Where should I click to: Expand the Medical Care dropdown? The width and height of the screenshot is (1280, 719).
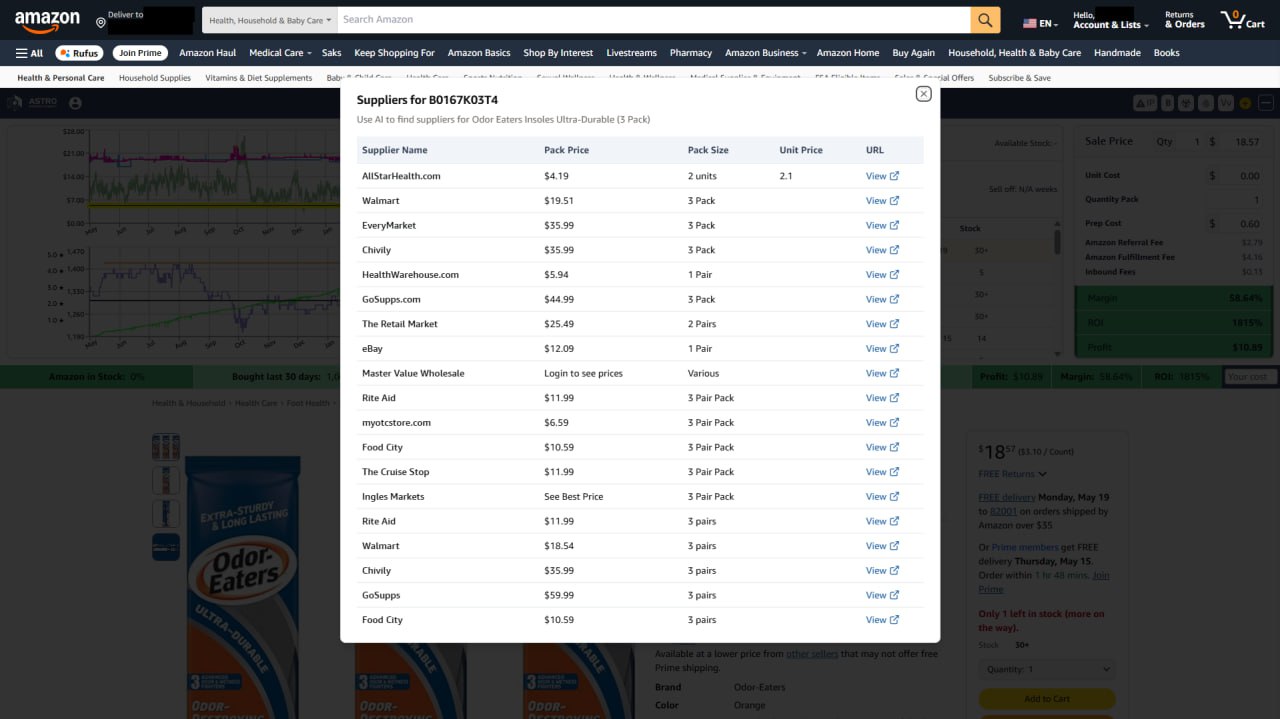click(280, 53)
